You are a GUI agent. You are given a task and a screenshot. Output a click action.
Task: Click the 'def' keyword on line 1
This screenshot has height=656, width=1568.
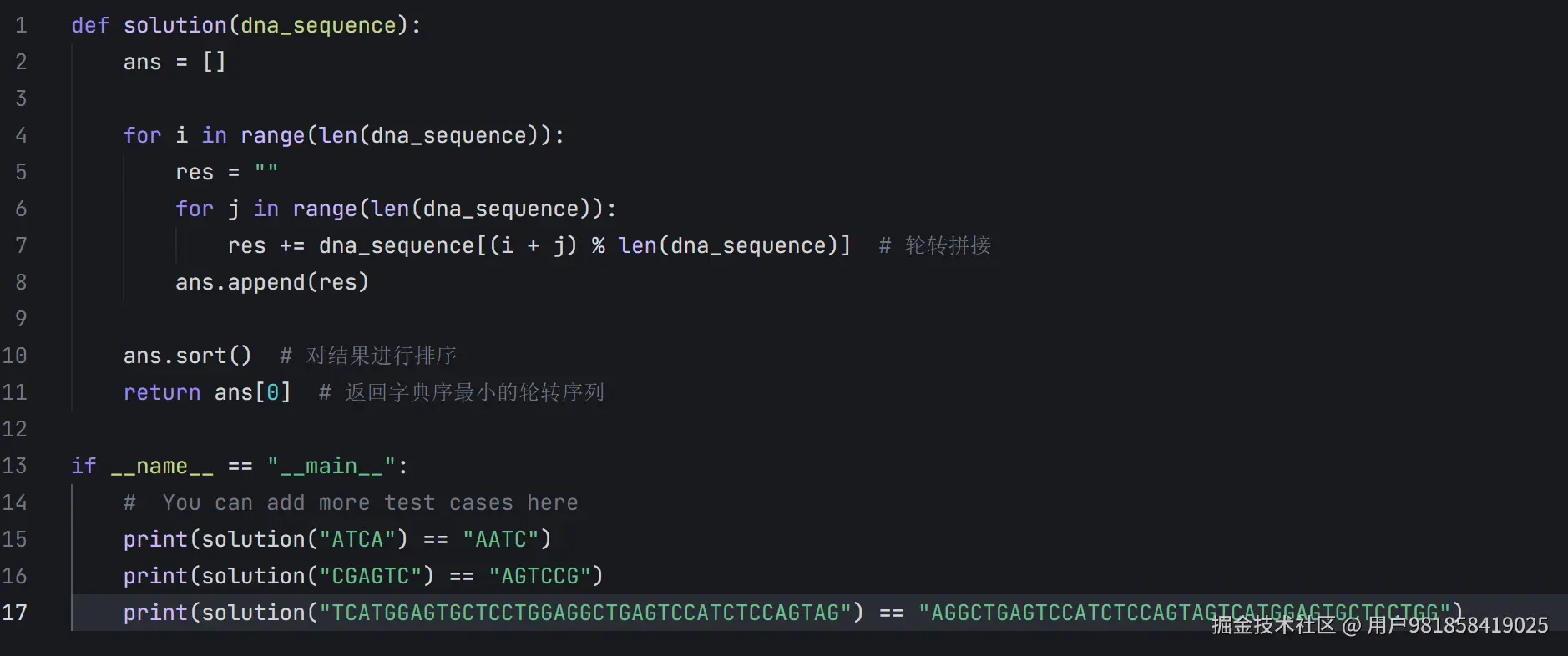pos(90,26)
